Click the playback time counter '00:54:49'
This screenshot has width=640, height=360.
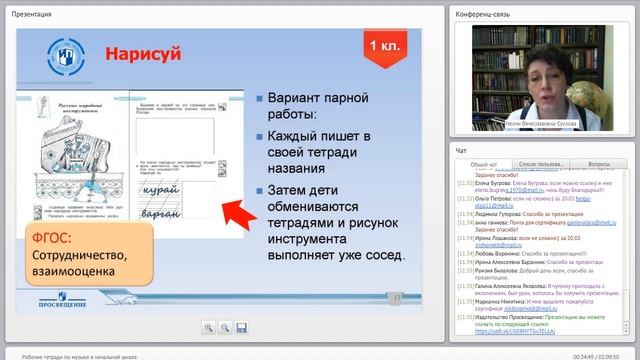(584, 357)
